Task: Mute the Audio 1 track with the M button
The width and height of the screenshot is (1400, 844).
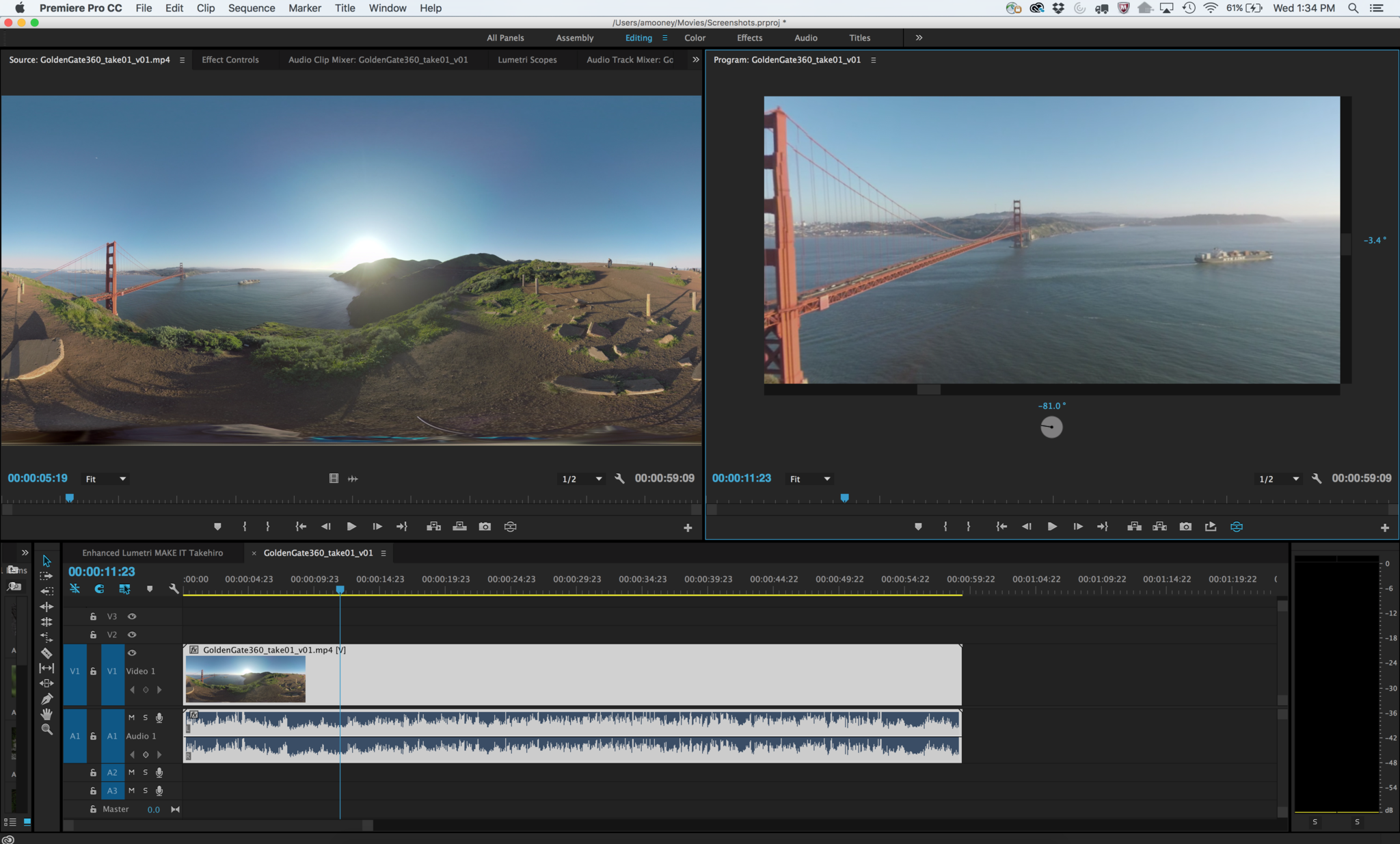Action: coord(131,717)
